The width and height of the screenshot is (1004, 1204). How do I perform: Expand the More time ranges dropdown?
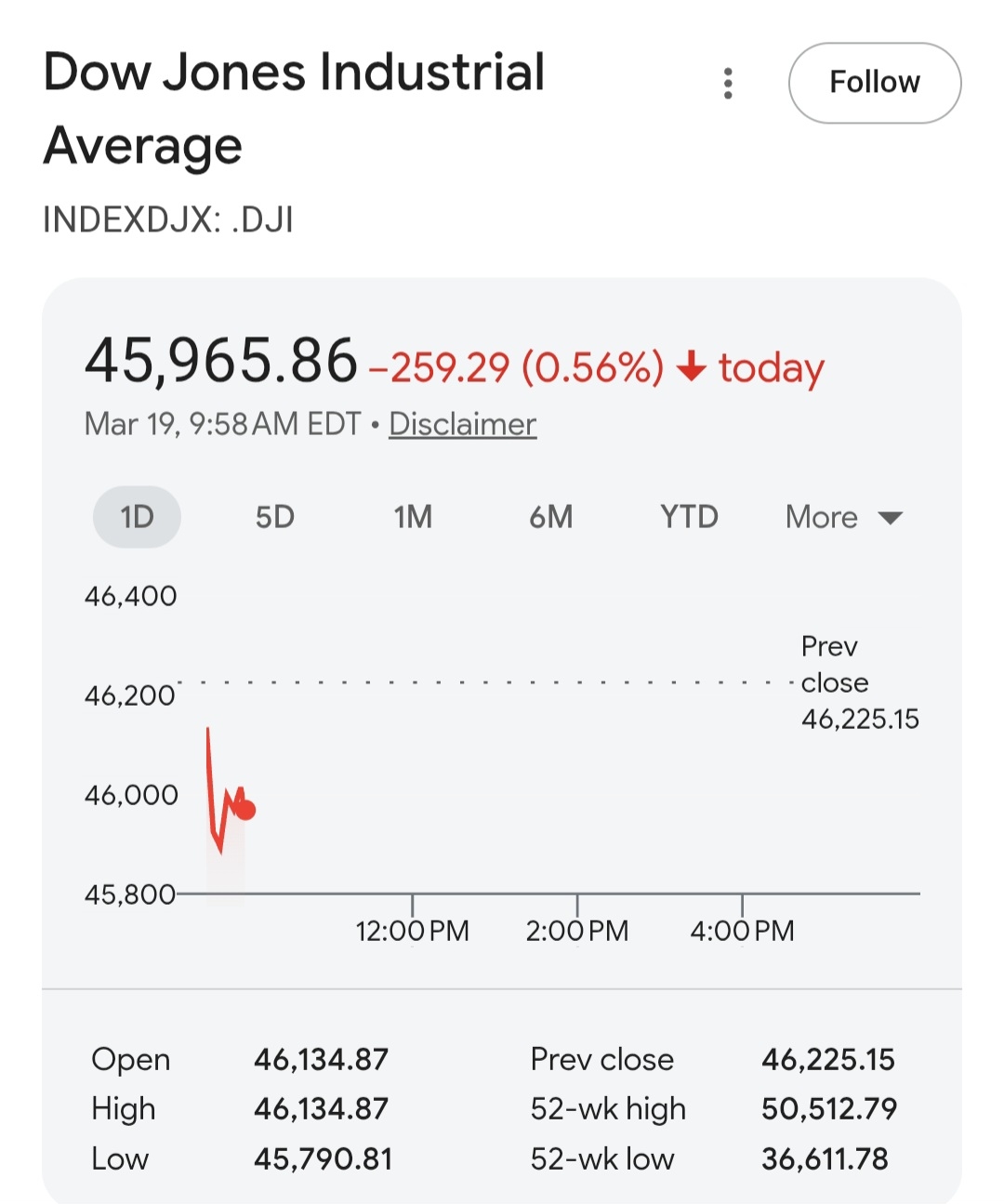[843, 517]
